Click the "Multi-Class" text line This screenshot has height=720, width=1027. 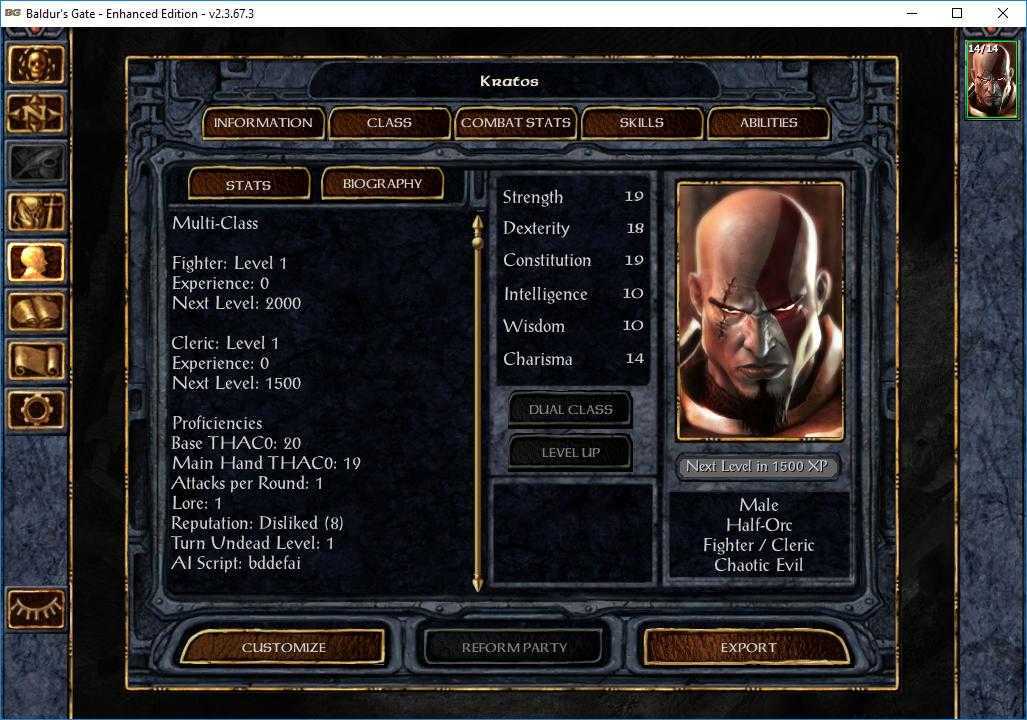click(215, 223)
